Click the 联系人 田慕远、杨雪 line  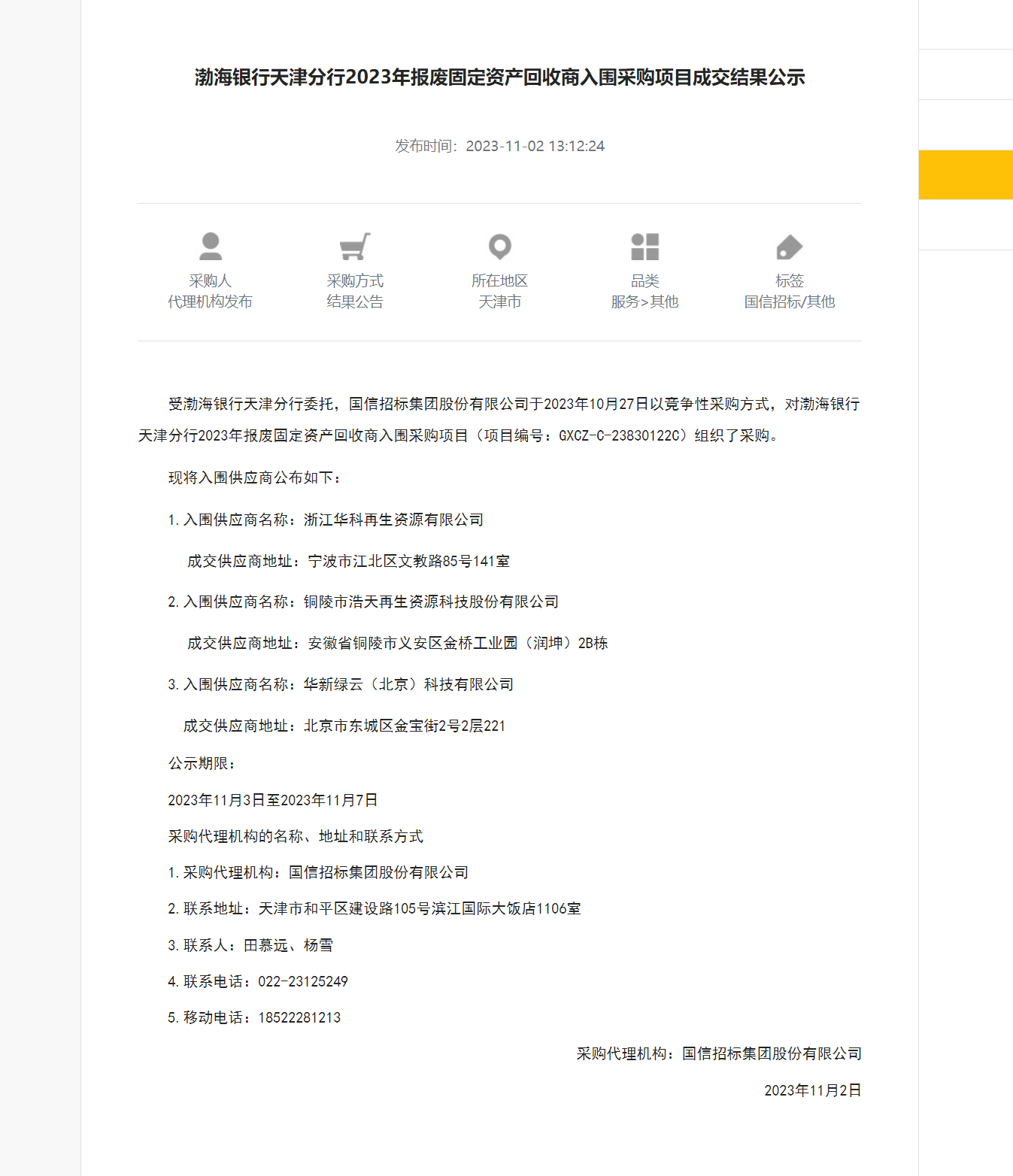click(250, 945)
